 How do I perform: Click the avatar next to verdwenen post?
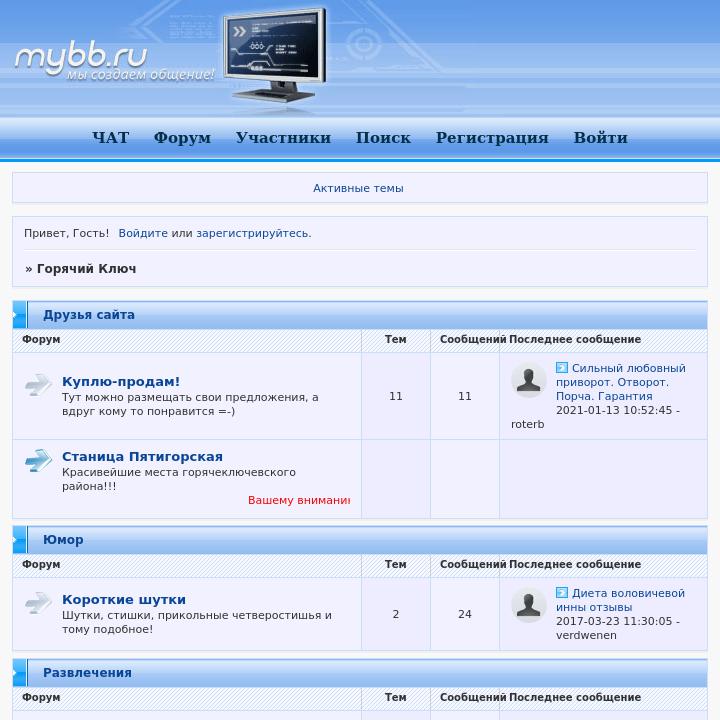pyautogui.click(x=529, y=605)
